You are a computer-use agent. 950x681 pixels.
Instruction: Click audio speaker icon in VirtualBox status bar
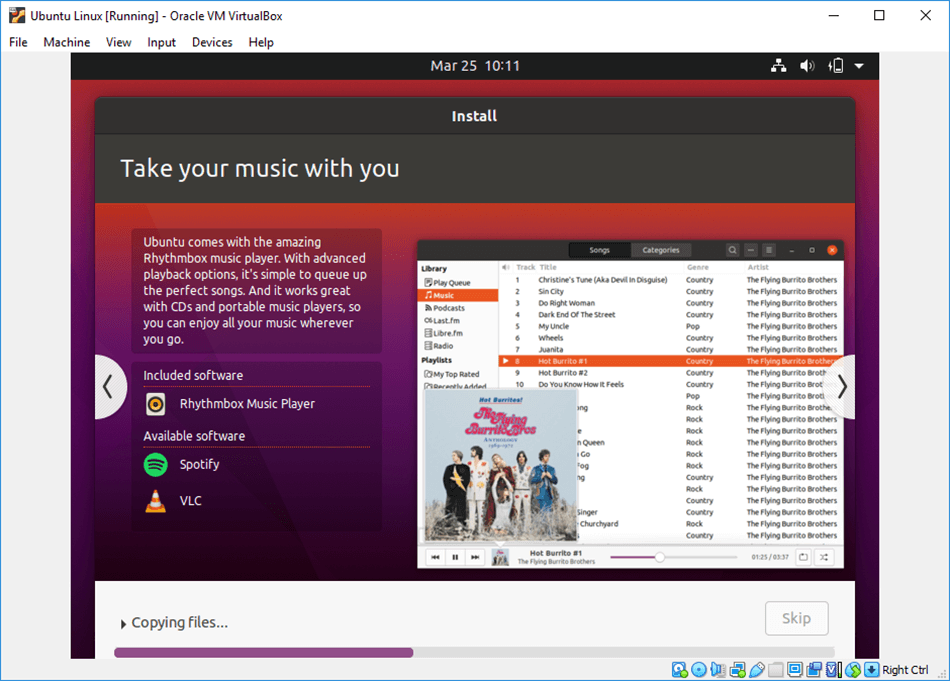pos(718,669)
